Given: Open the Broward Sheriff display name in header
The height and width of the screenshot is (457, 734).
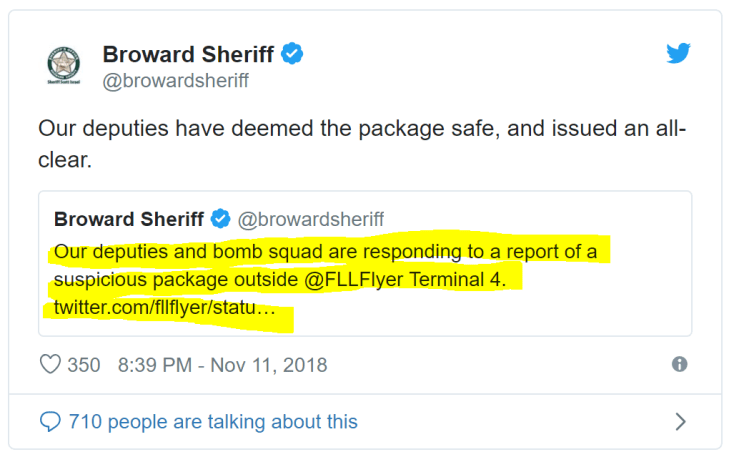Looking at the screenshot, I should (189, 55).
